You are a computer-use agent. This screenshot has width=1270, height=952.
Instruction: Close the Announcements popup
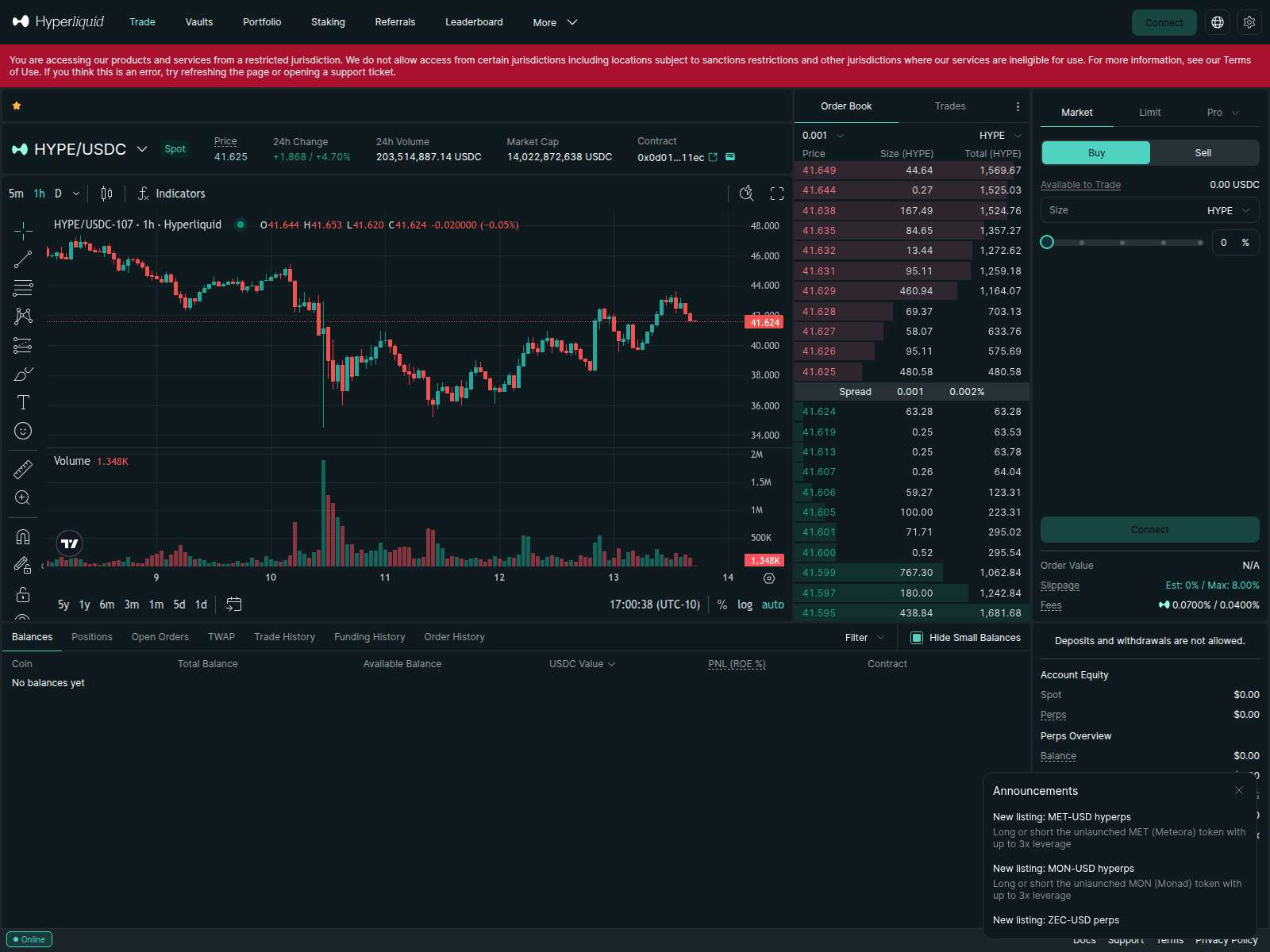pyautogui.click(x=1239, y=790)
